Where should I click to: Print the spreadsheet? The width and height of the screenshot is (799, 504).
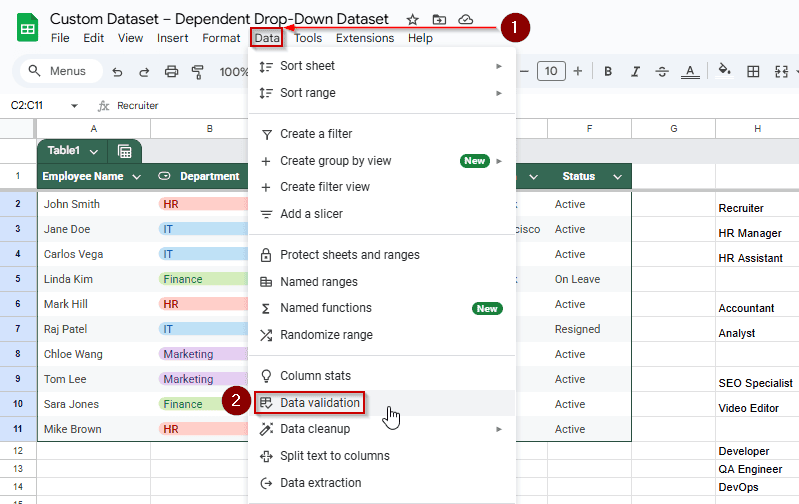point(171,71)
